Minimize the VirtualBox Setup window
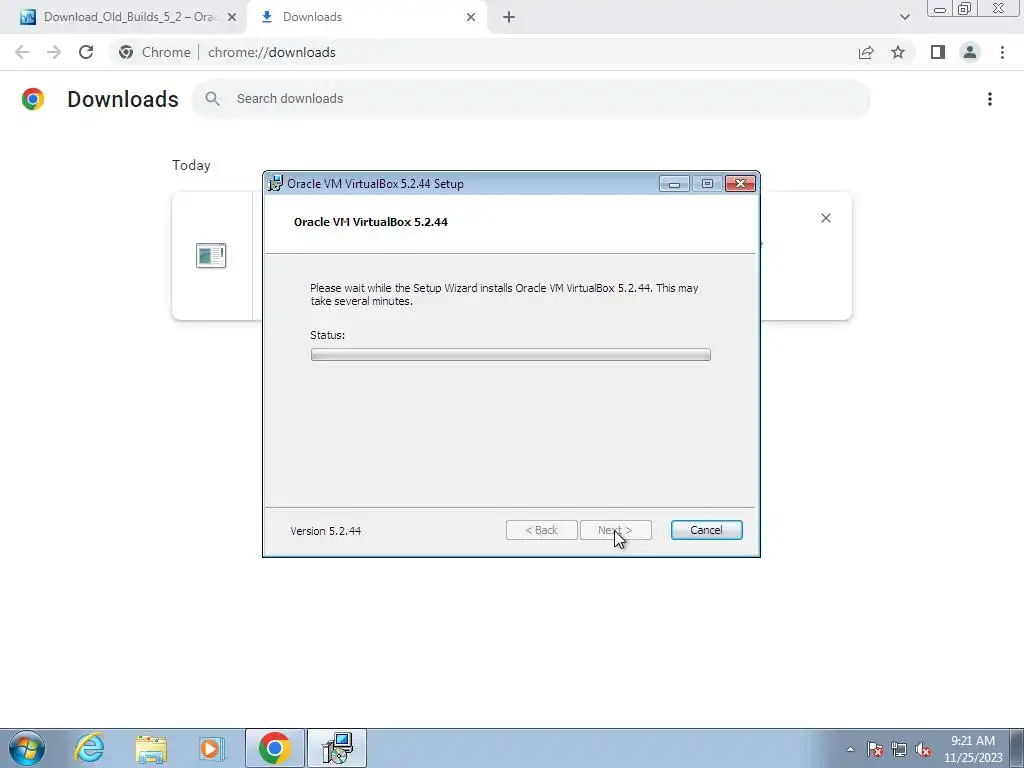Viewport: 1024px width, 768px height. pyautogui.click(x=674, y=184)
